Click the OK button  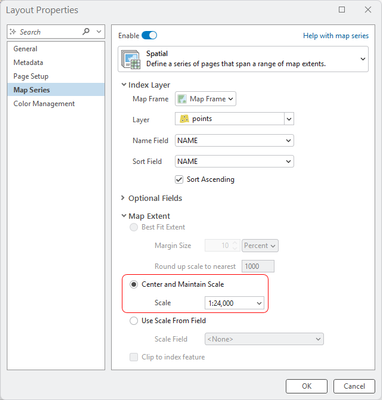point(307,386)
